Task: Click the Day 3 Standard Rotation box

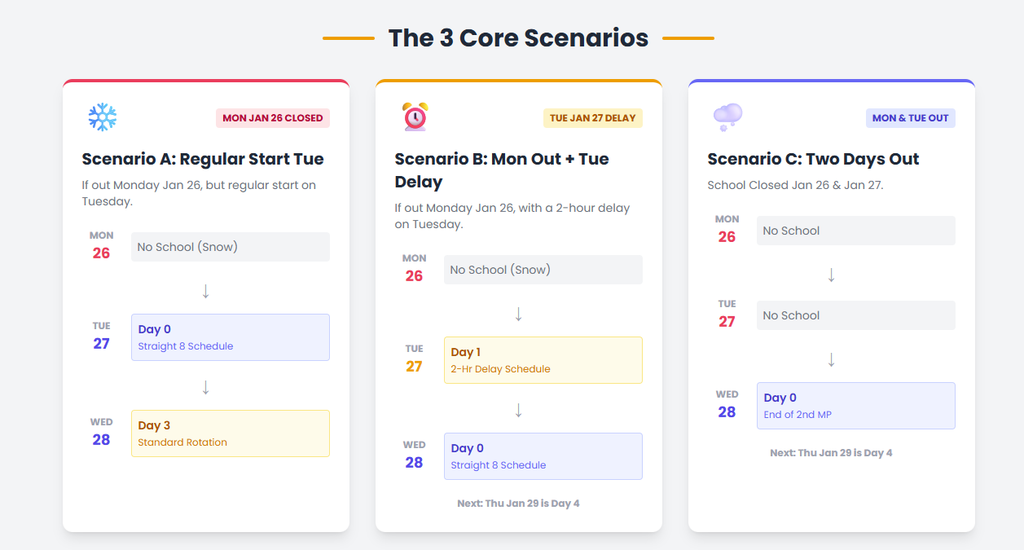Action: pyautogui.click(x=230, y=433)
